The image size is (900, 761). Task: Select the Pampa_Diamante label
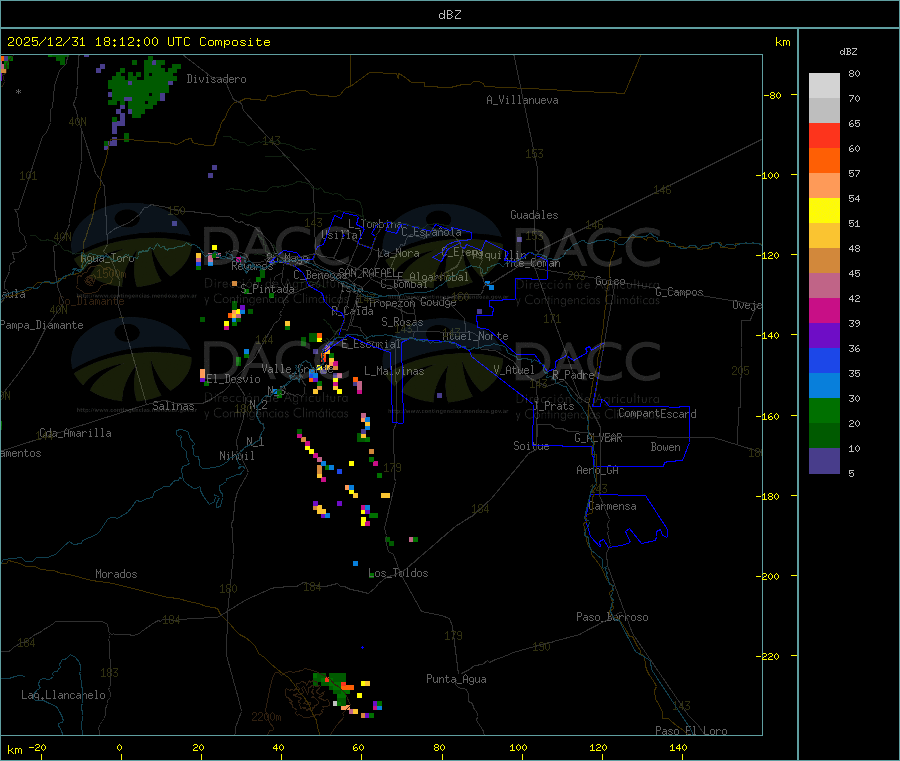click(42, 325)
